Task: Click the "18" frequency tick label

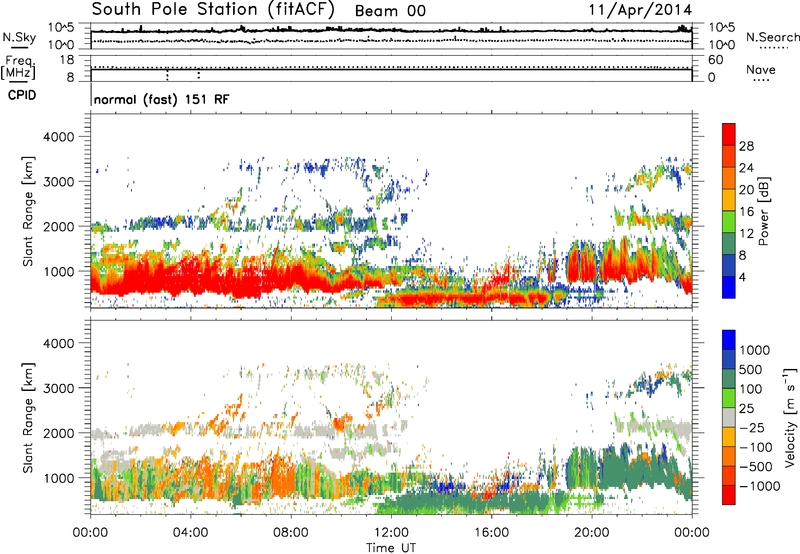Action: pos(67,60)
